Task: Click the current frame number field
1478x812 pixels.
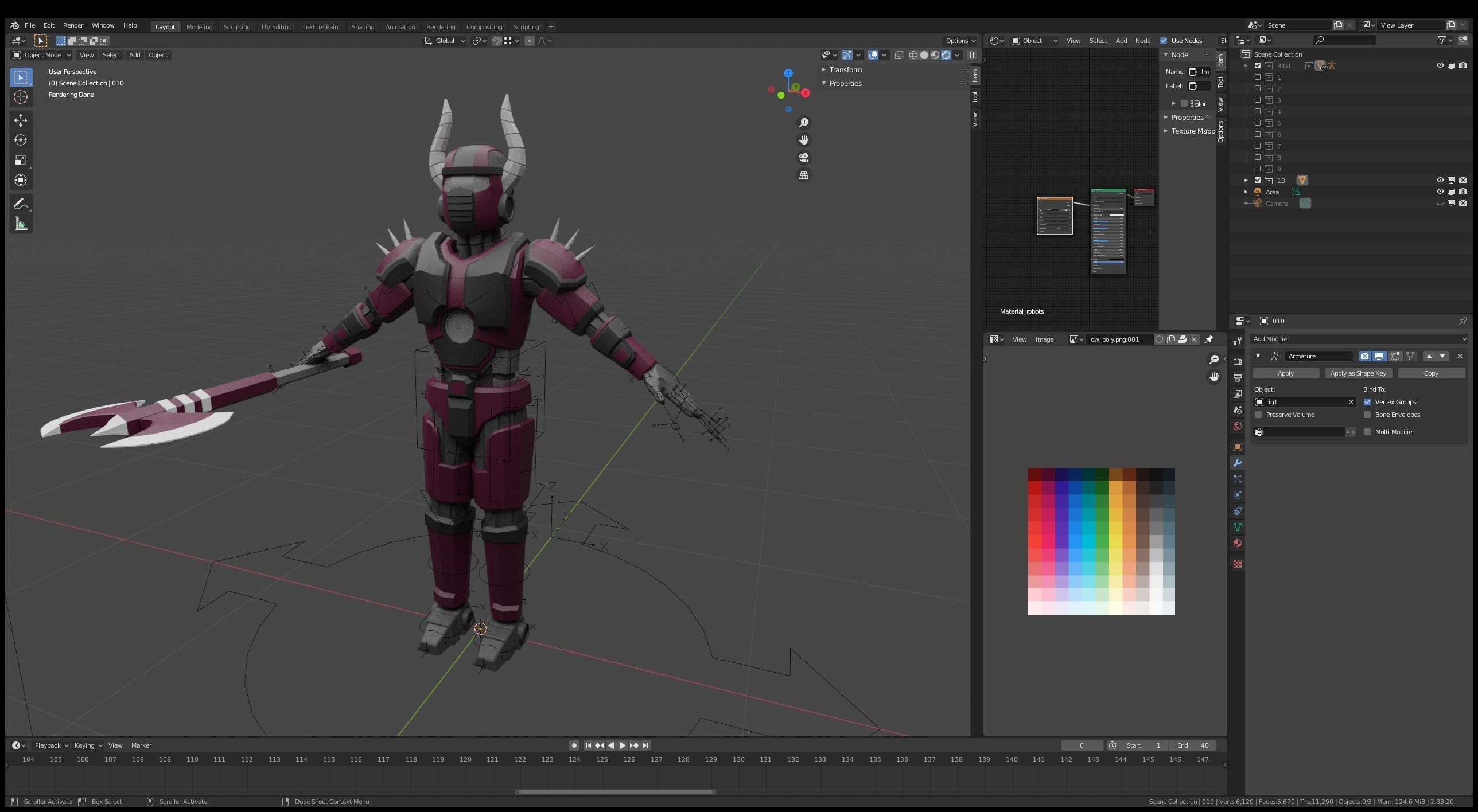Action: [1082, 745]
